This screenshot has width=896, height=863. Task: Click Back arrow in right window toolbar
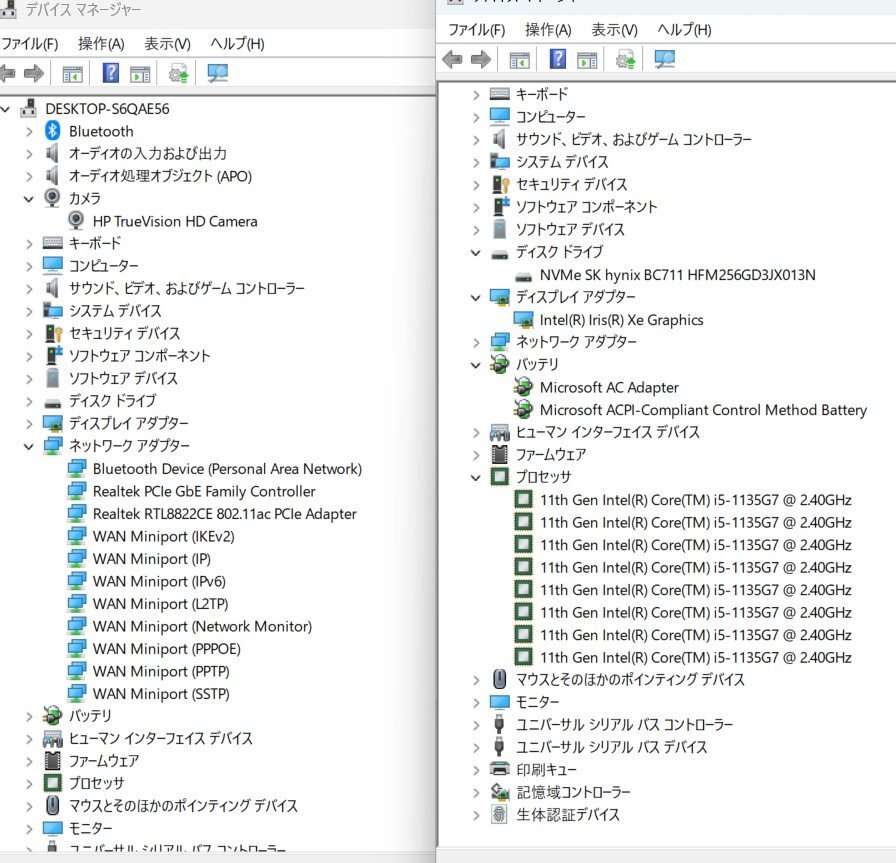click(453, 59)
